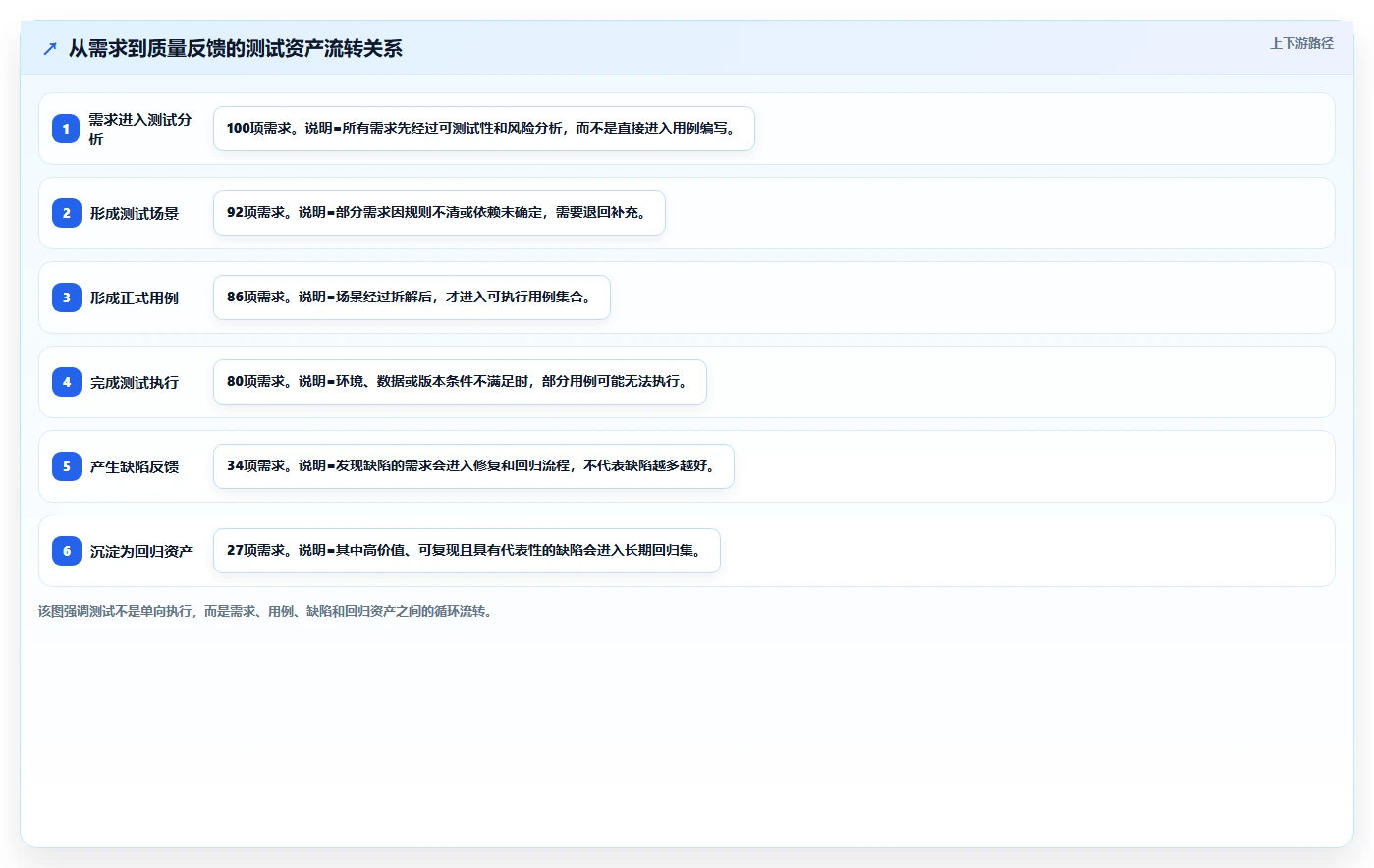Select step number badge 2
The width and height of the screenshot is (1374, 868).
[66, 213]
